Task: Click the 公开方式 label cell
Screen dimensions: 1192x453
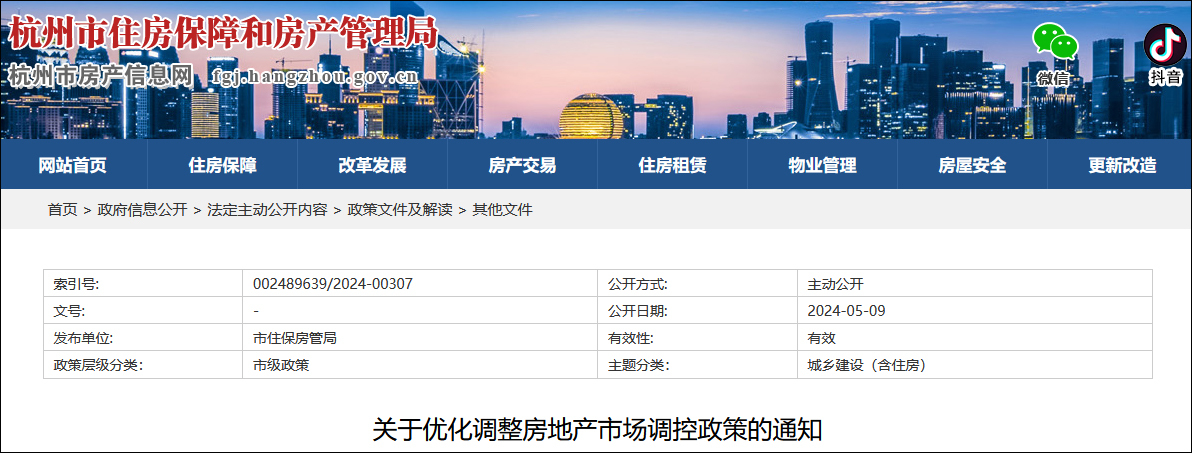Action: pos(697,284)
